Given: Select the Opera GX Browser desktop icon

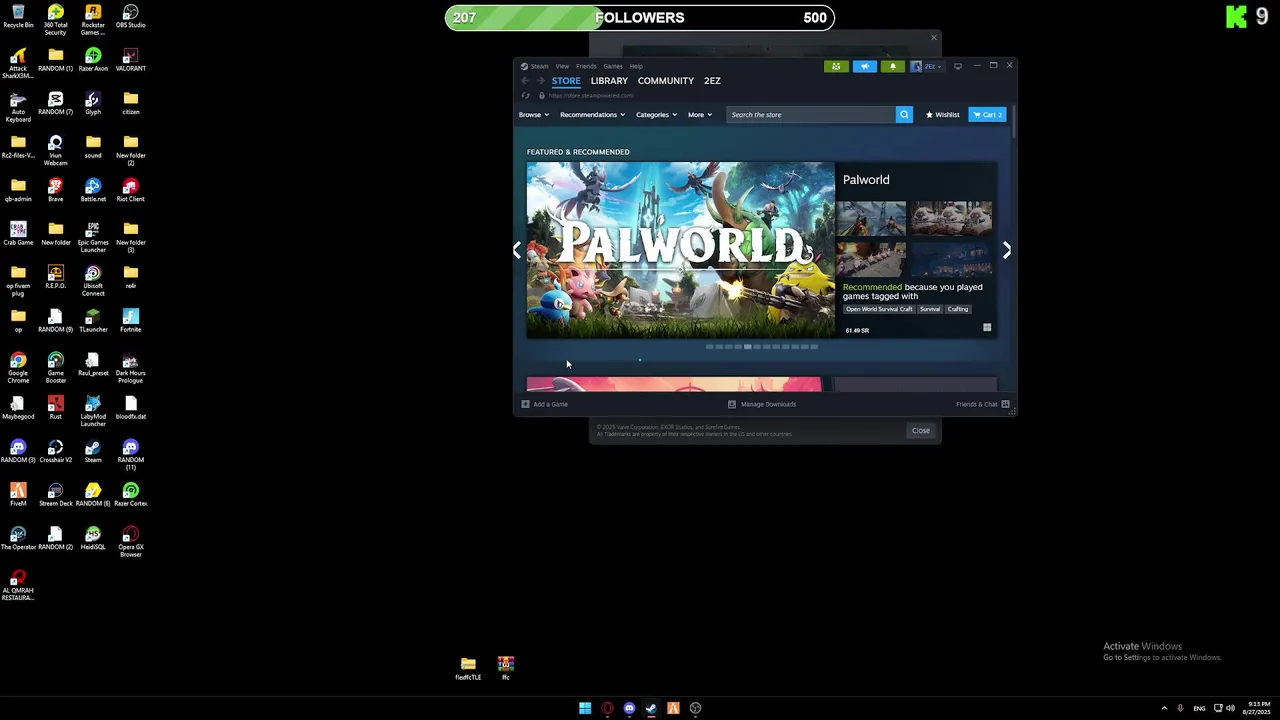Looking at the screenshot, I should 130,542.
